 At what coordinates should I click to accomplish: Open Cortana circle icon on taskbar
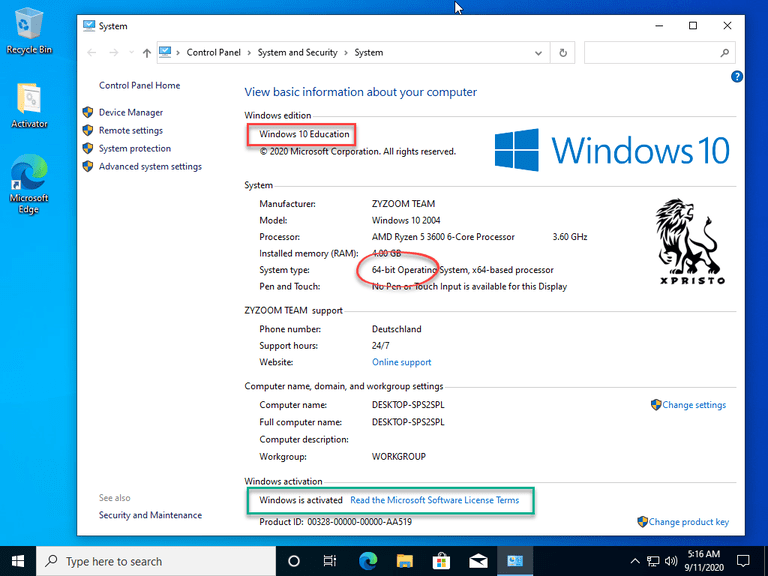(x=294, y=561)
